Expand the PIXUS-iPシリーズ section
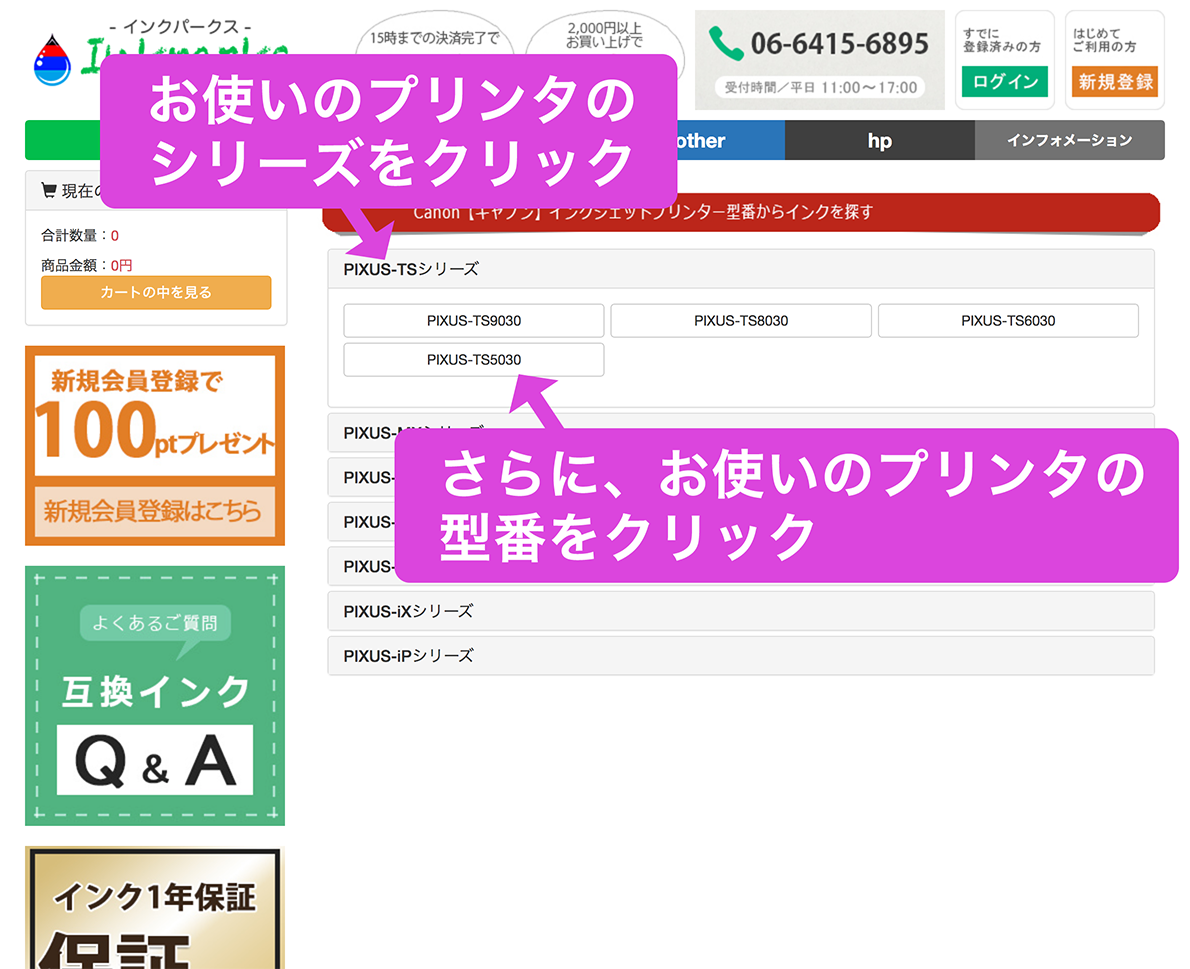The width and height of the screenshot is (1190, 969). coord(741,656)
